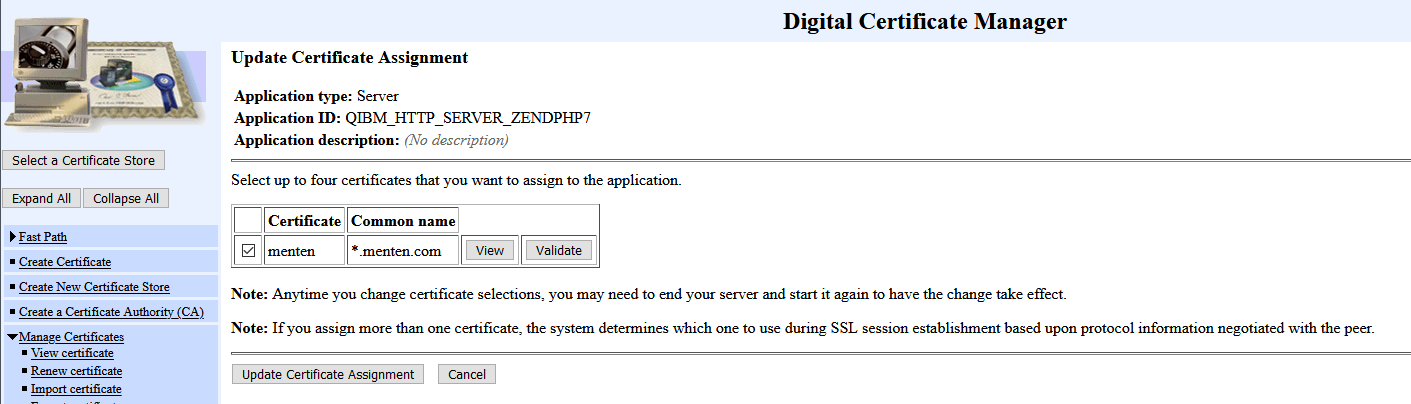Uncheck the menten certificate checkbox
1411x404 pixels.
point(249,251)
